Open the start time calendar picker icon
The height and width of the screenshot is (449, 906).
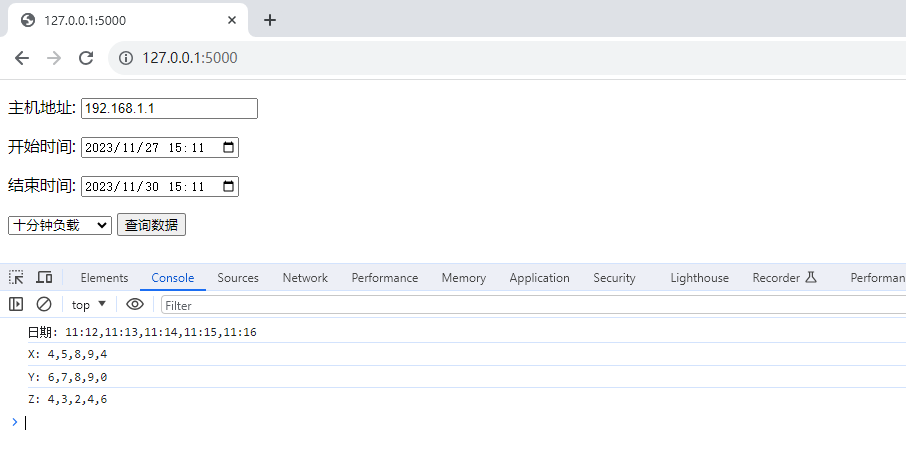coord(229,148)
